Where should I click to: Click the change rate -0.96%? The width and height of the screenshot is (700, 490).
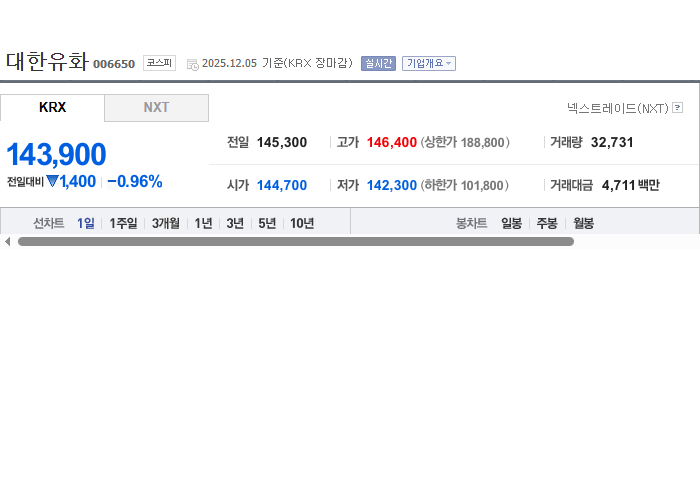pyautogui.click(x=135, y=181)
